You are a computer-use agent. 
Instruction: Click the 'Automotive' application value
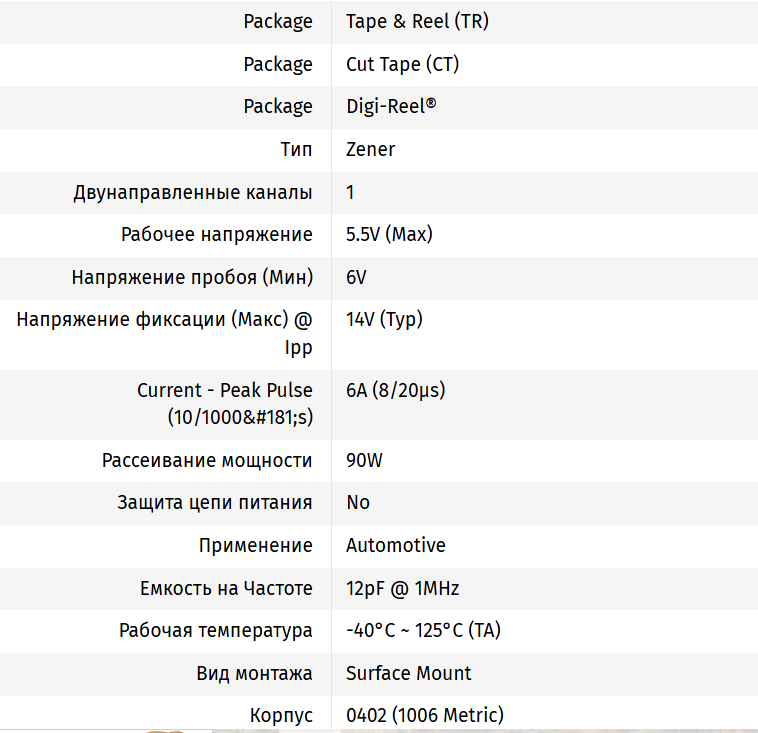point(396,545)
